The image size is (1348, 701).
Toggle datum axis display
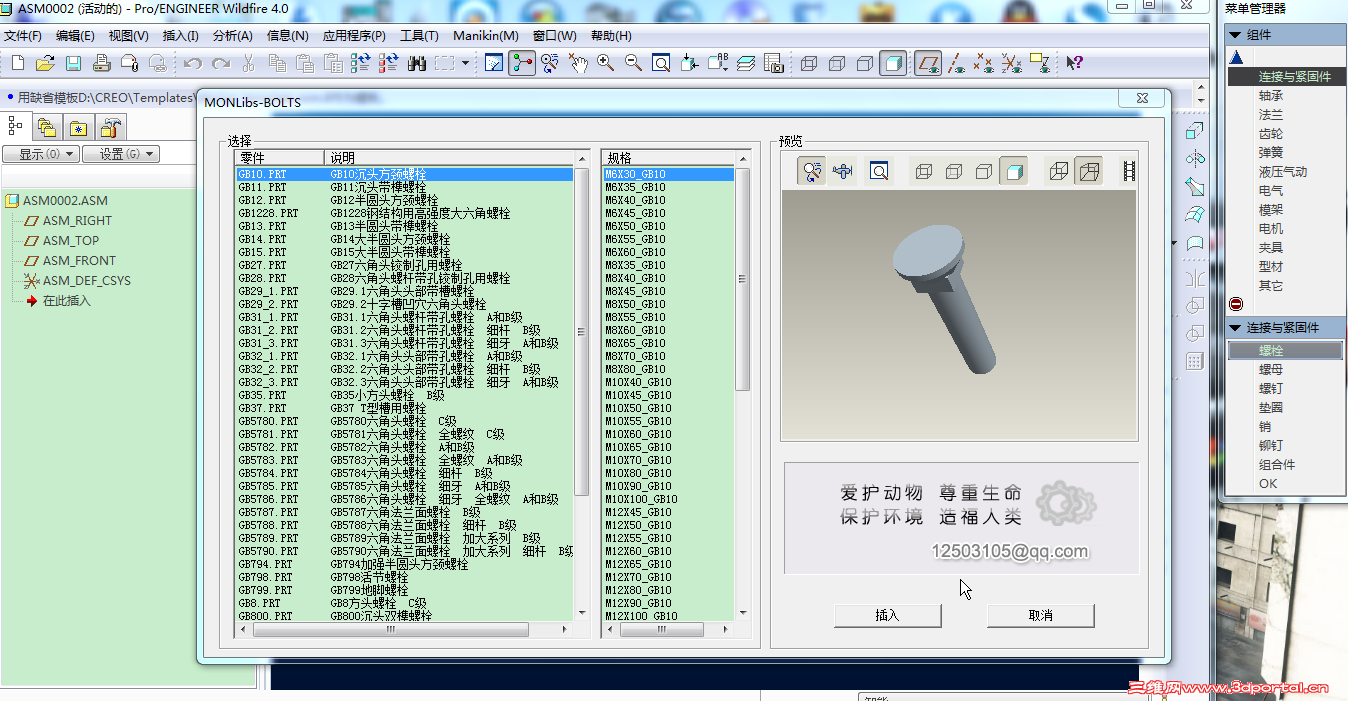pyautogui.click(x=957, y=63)
